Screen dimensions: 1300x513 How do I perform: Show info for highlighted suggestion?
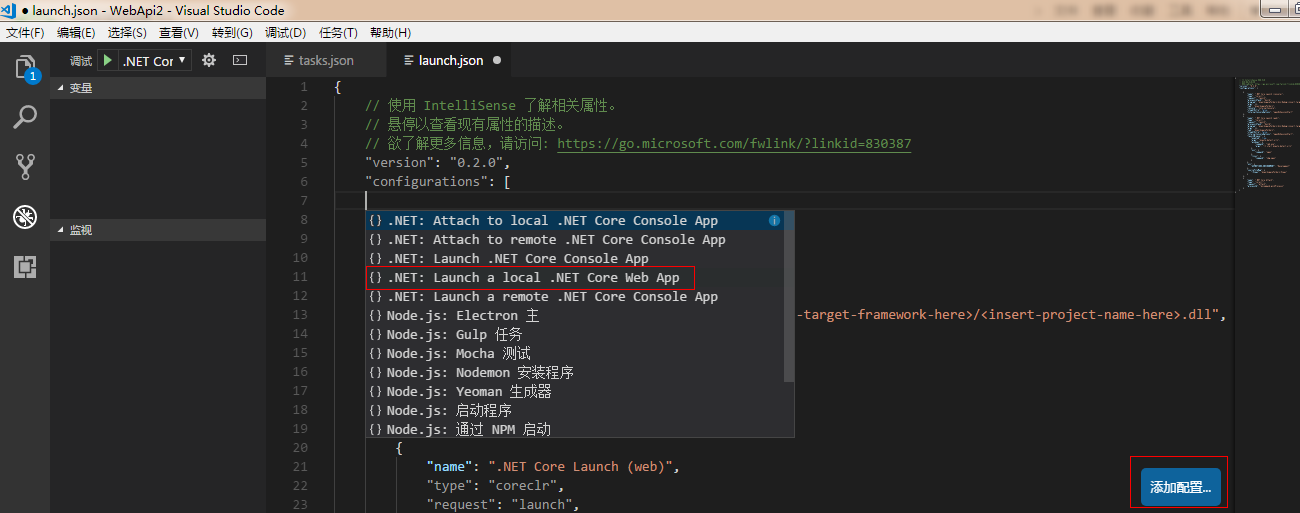coord(774,220)
